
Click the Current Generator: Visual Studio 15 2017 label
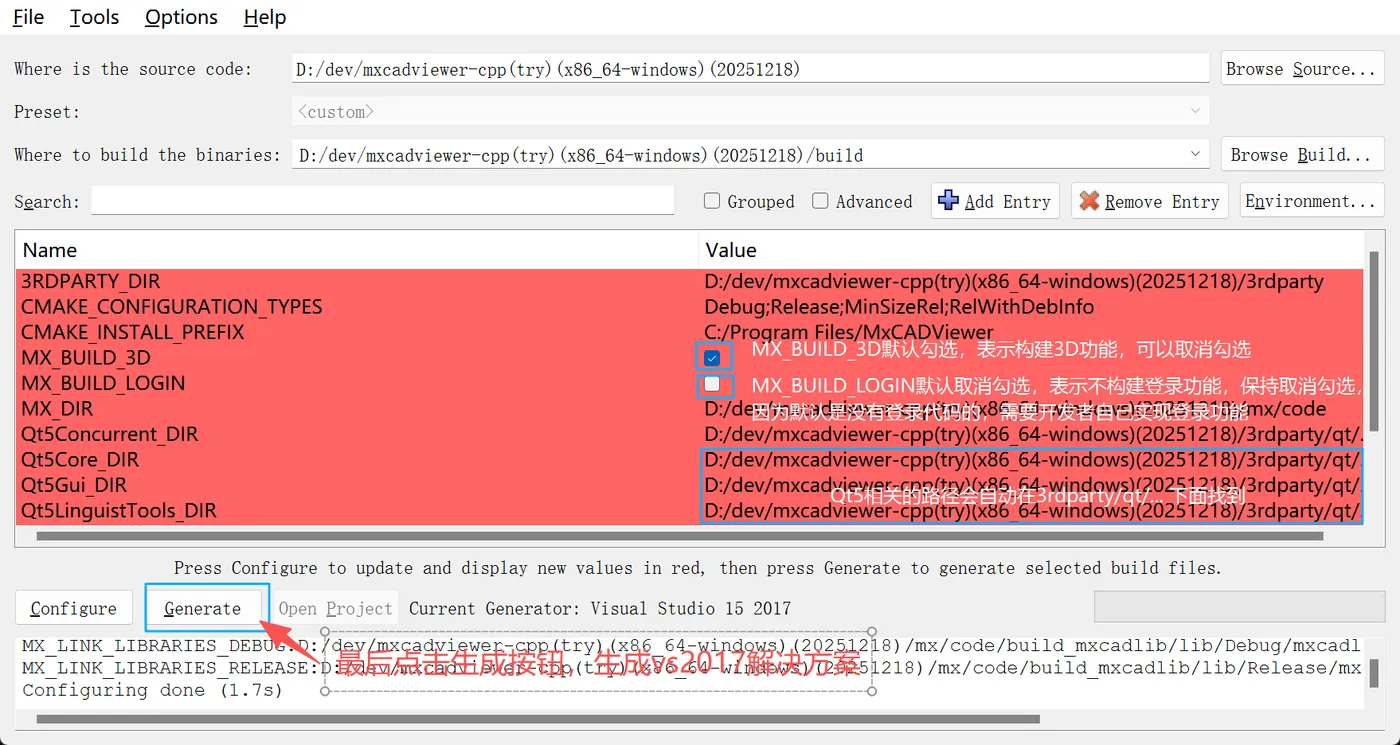[x=600, y=608]
